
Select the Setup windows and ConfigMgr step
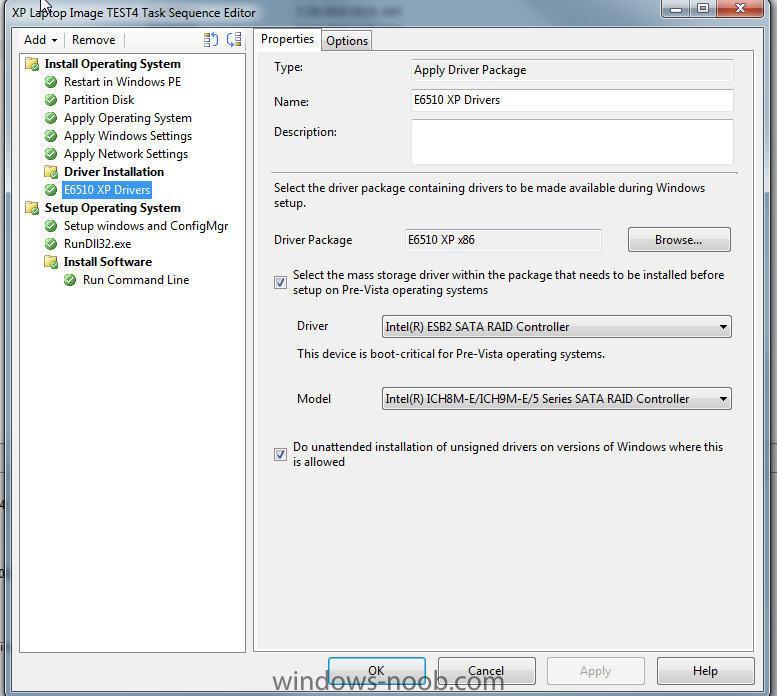146,226
